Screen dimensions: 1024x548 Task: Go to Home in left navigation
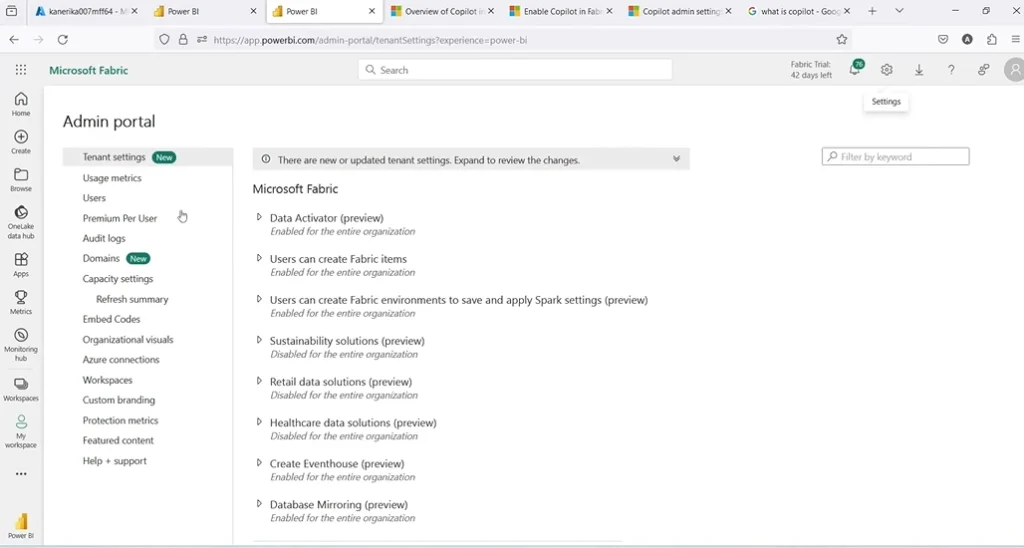click(21, 104)
